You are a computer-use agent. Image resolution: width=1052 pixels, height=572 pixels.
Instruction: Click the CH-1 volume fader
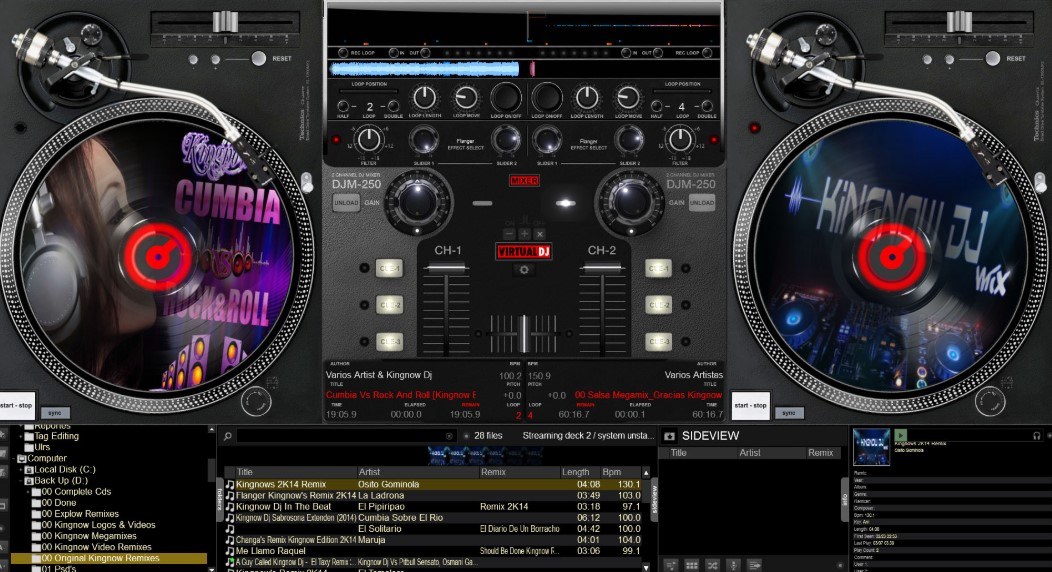click(445, 269)
